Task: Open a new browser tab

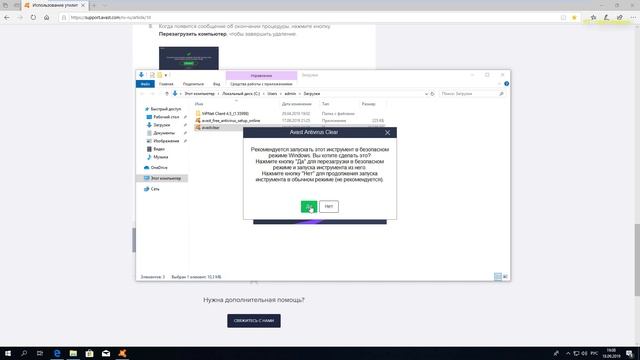Action: tap(93, 6)
